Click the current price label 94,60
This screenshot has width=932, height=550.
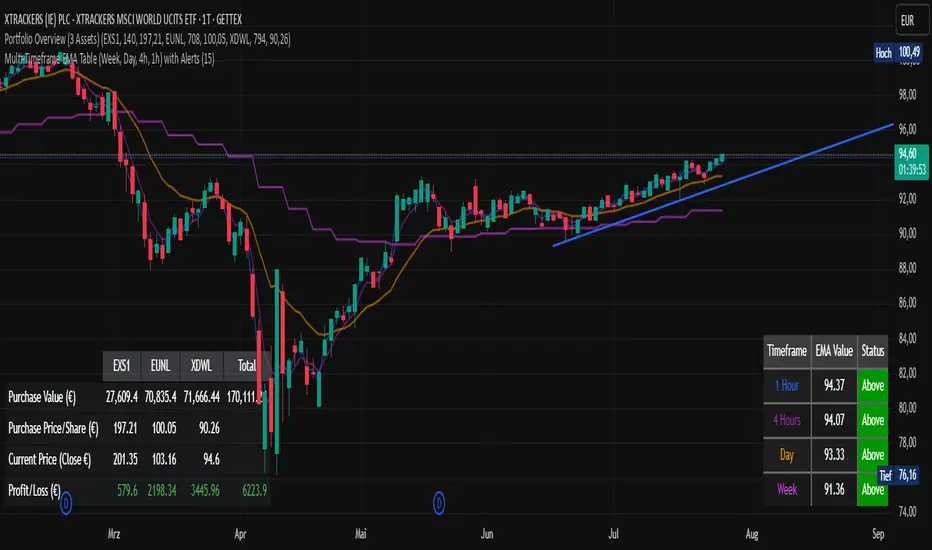pyautogui.click(x=911, y=161)
